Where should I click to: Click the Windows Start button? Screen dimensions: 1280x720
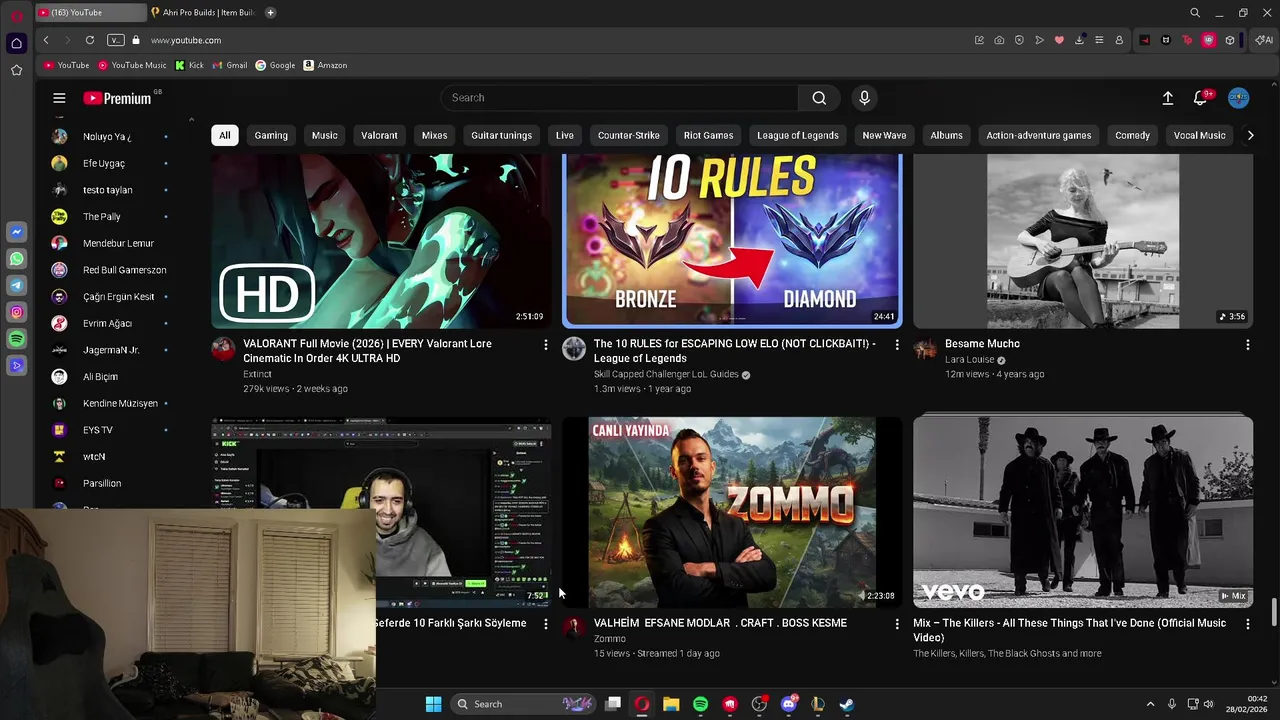(x=433, y=704)
